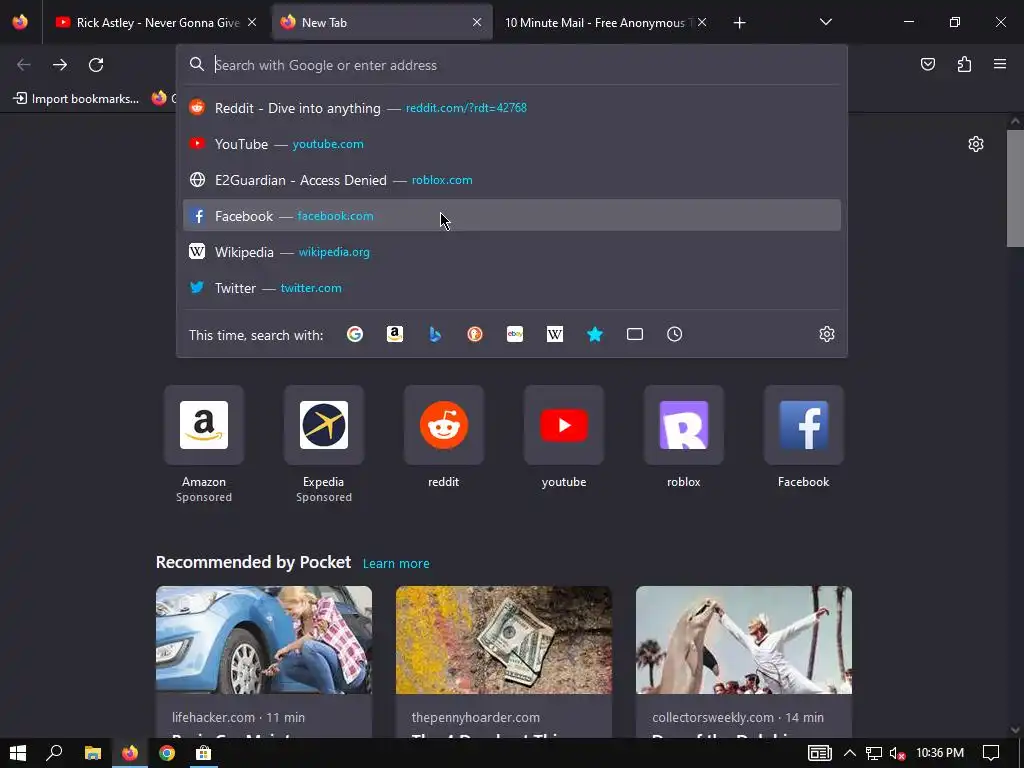Click the news and interests taskbar icon
Screen dimensions: 1024x768
(x=820, y=753)
